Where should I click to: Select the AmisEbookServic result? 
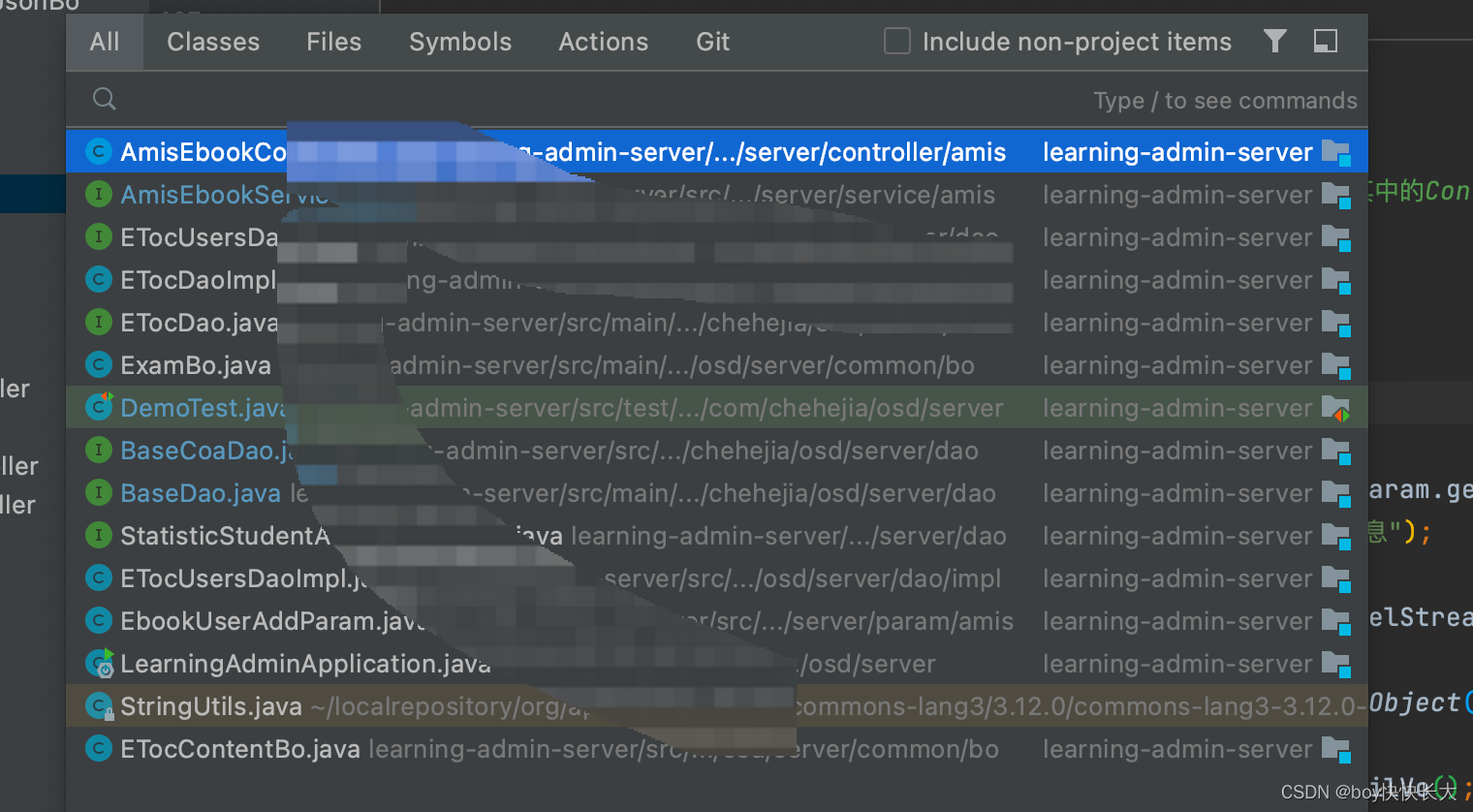(x=717, y=195)
